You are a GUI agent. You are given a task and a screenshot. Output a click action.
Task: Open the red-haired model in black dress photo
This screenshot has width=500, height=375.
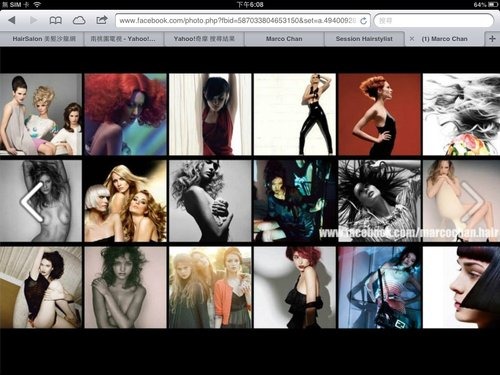tap(295, 287)
